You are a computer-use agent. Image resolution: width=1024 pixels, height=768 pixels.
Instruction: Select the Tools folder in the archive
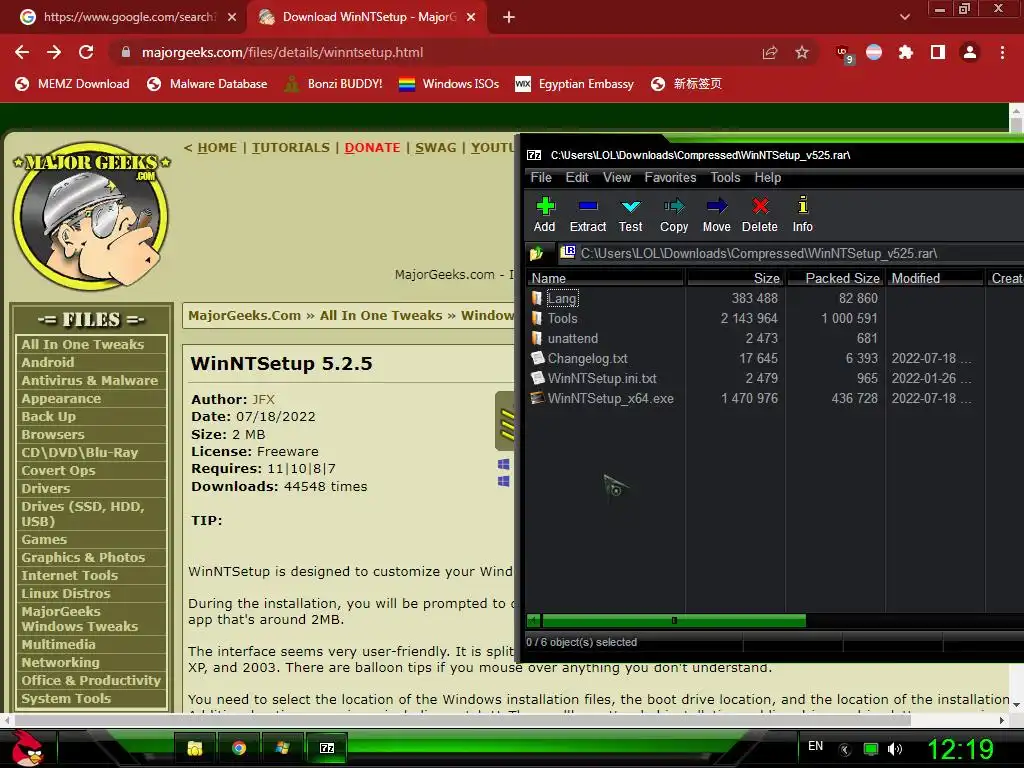[562, 318]
